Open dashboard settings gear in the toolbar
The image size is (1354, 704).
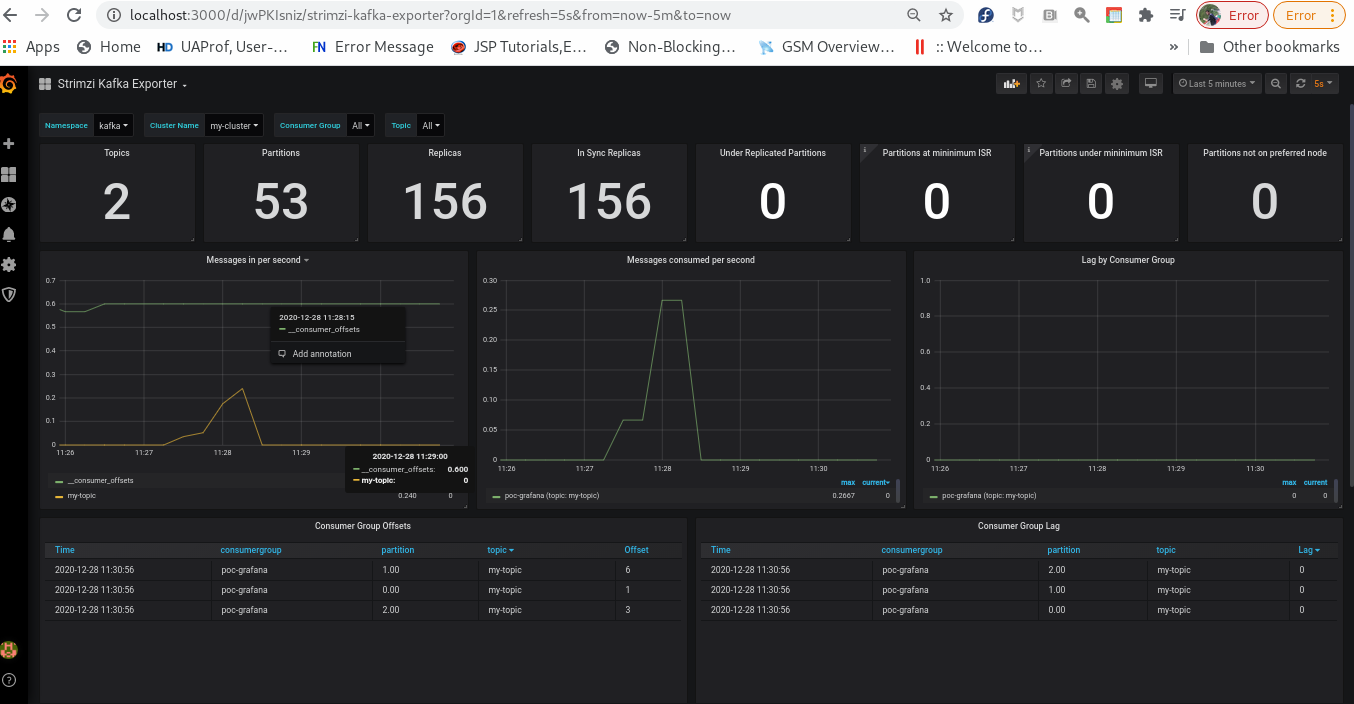tap(1117, 84)
